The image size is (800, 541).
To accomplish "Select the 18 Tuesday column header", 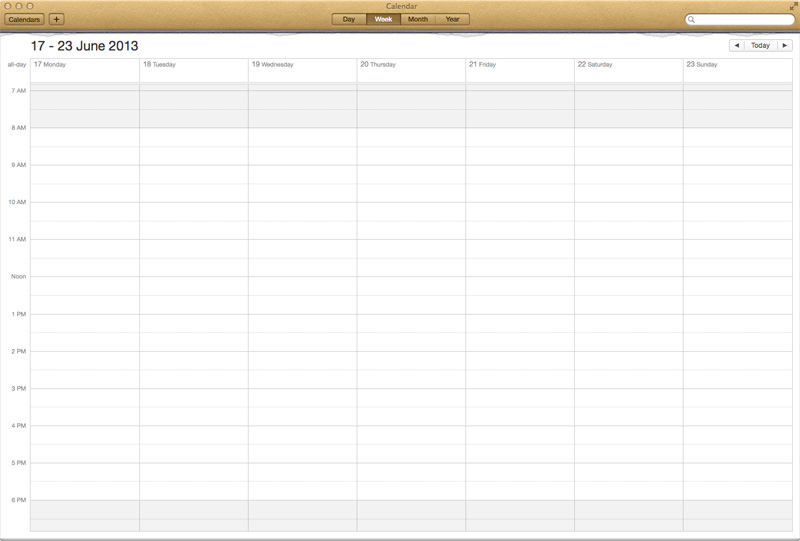I will tap(194, 70).
